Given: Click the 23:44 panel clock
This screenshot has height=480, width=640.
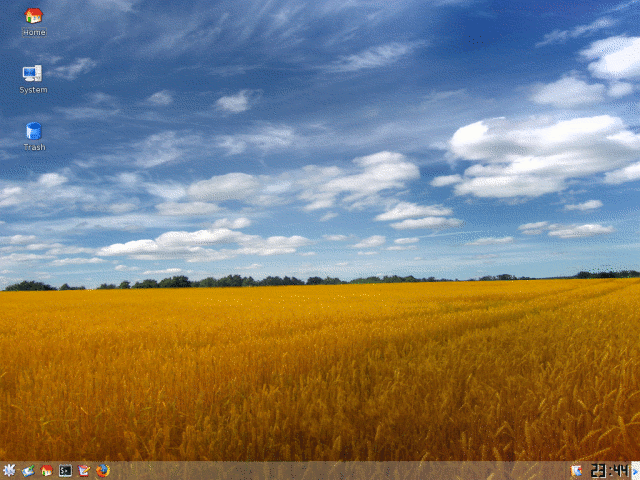Looking at the screenshot, I should 610,471.
